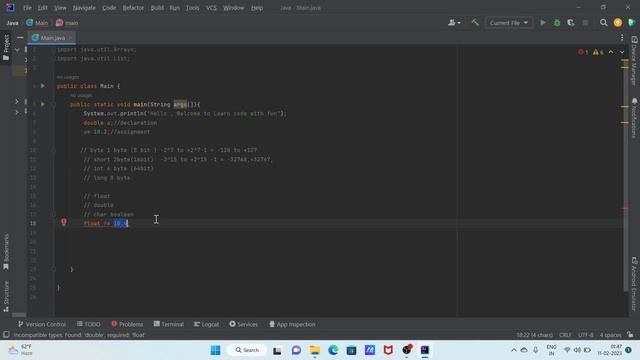This screenshot has width=640, height=360.
Task: Open the VCS menu
Action: point(211,8)
